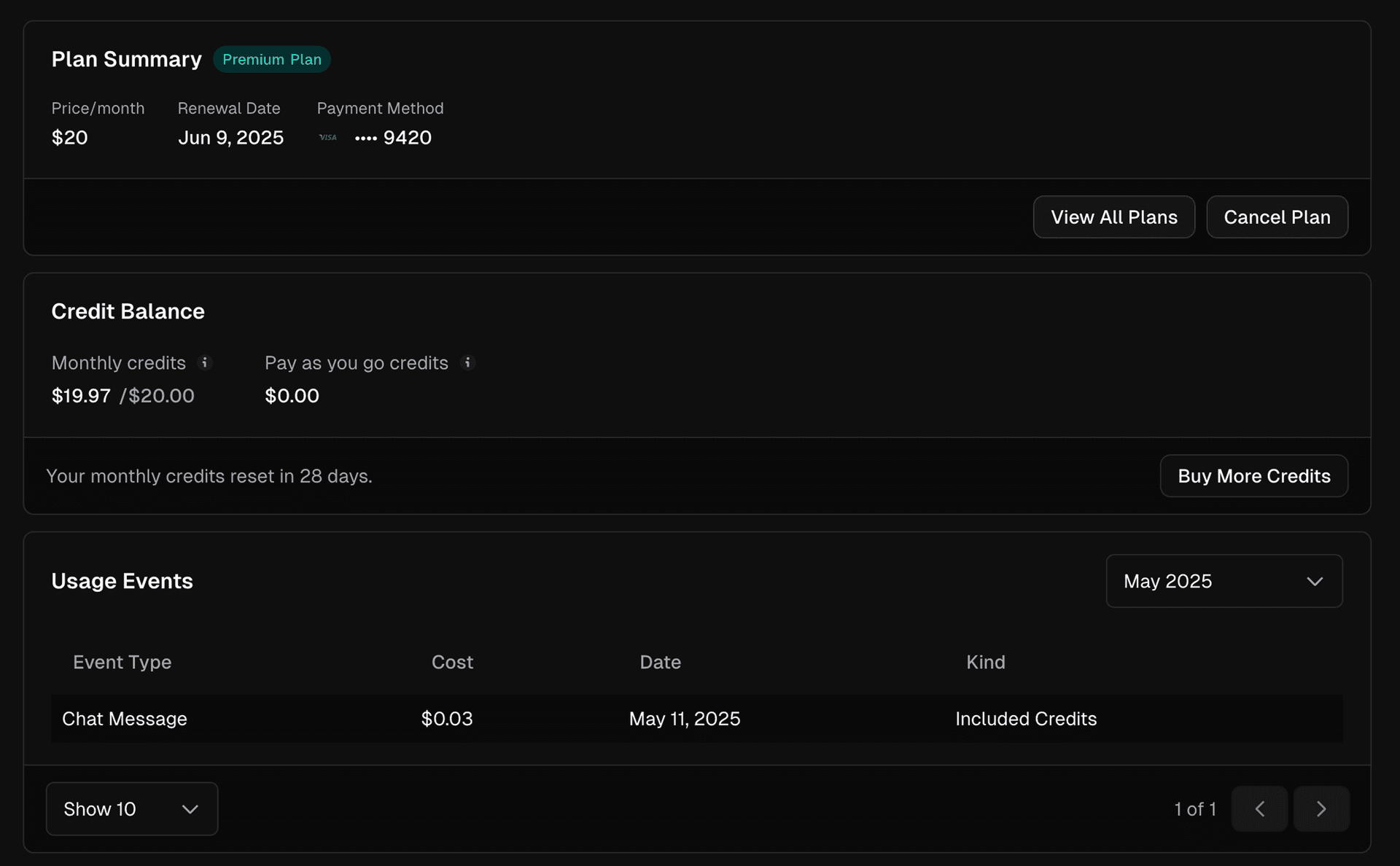Sort the table by the Cost column
Viewport: 1400px width, 866px height.
point(452,662)
